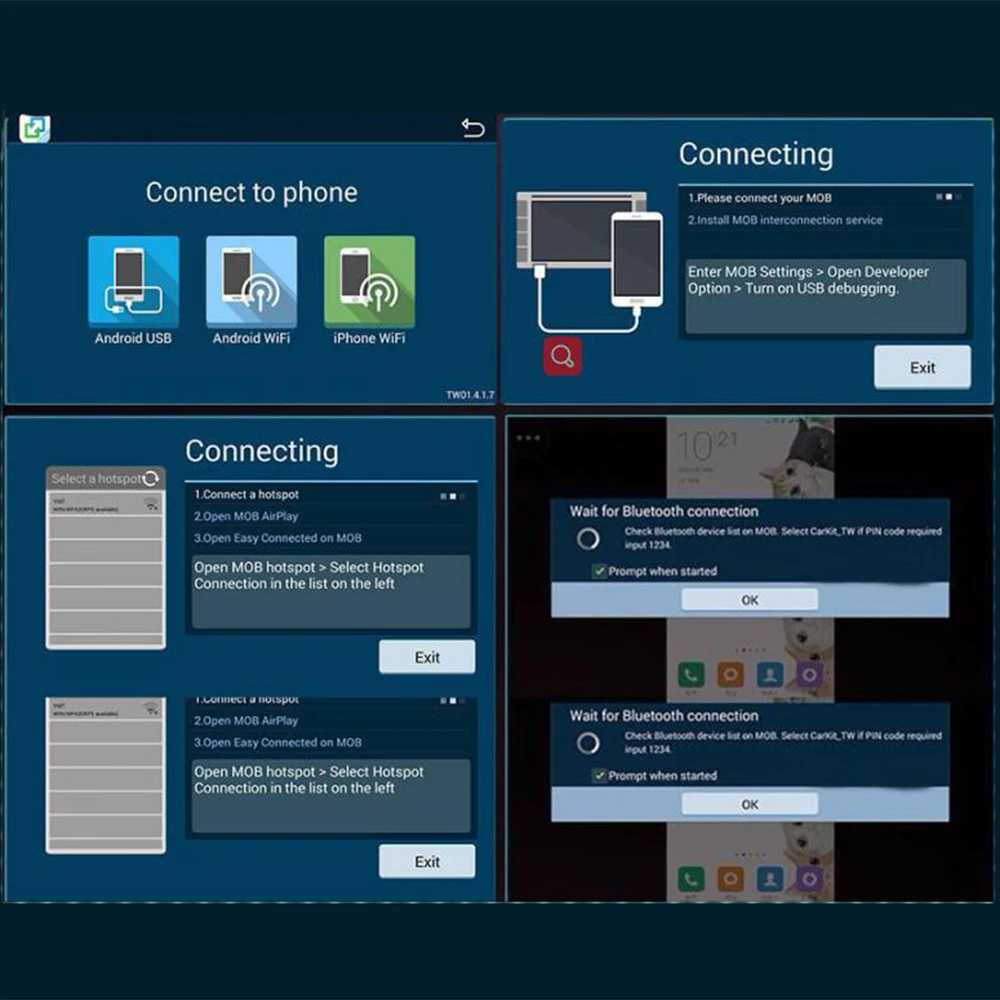1000x1000 pixels.
Task: Exit the USB debugging Connecting screen
Action: coord(922,367)
